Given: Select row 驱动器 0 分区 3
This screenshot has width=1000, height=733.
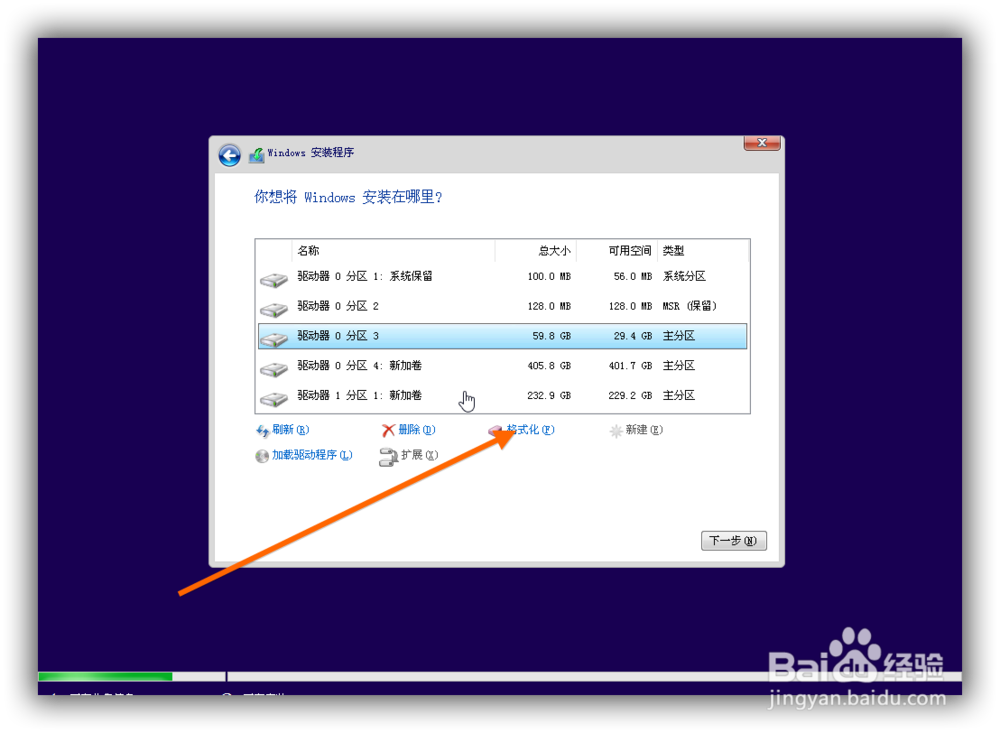Looking at the screenshot, I should (x=503, y=336).
